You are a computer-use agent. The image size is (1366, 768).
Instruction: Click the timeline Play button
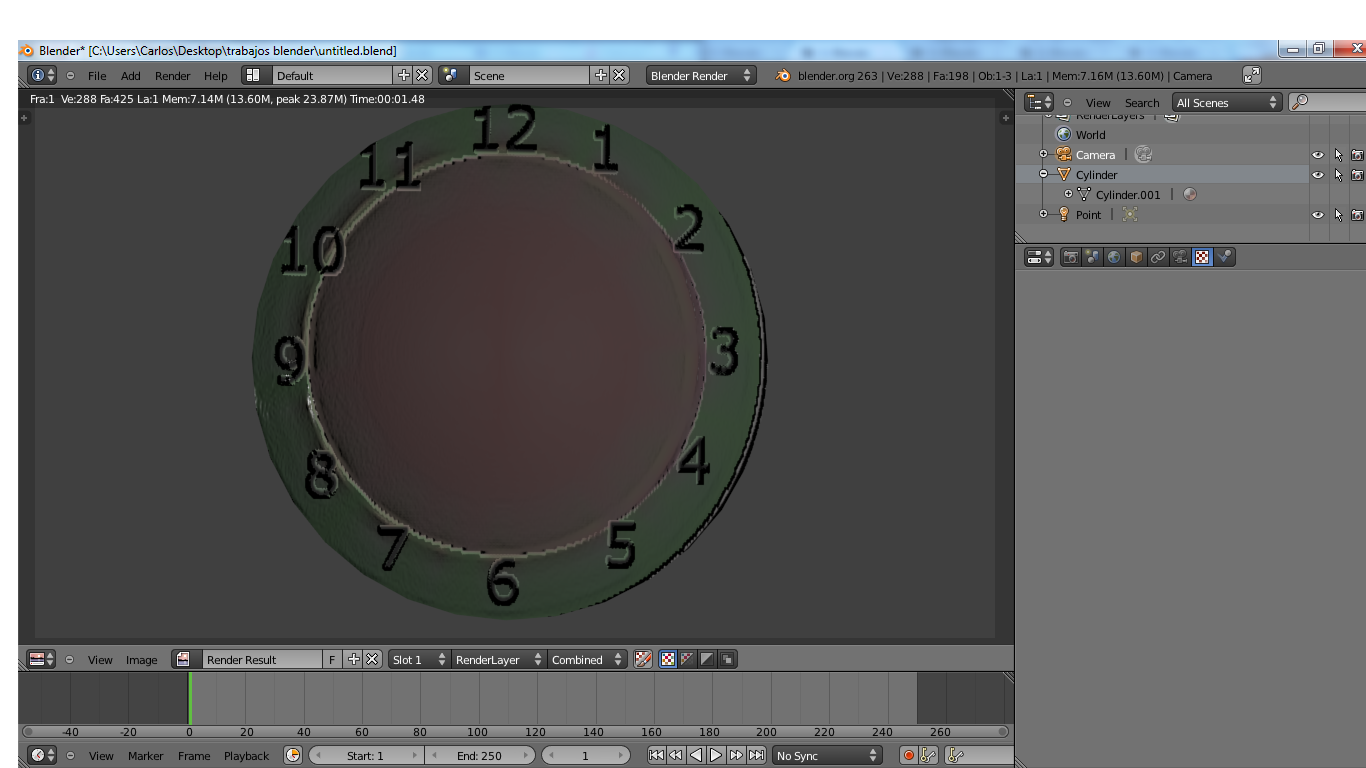coord(716,755)
